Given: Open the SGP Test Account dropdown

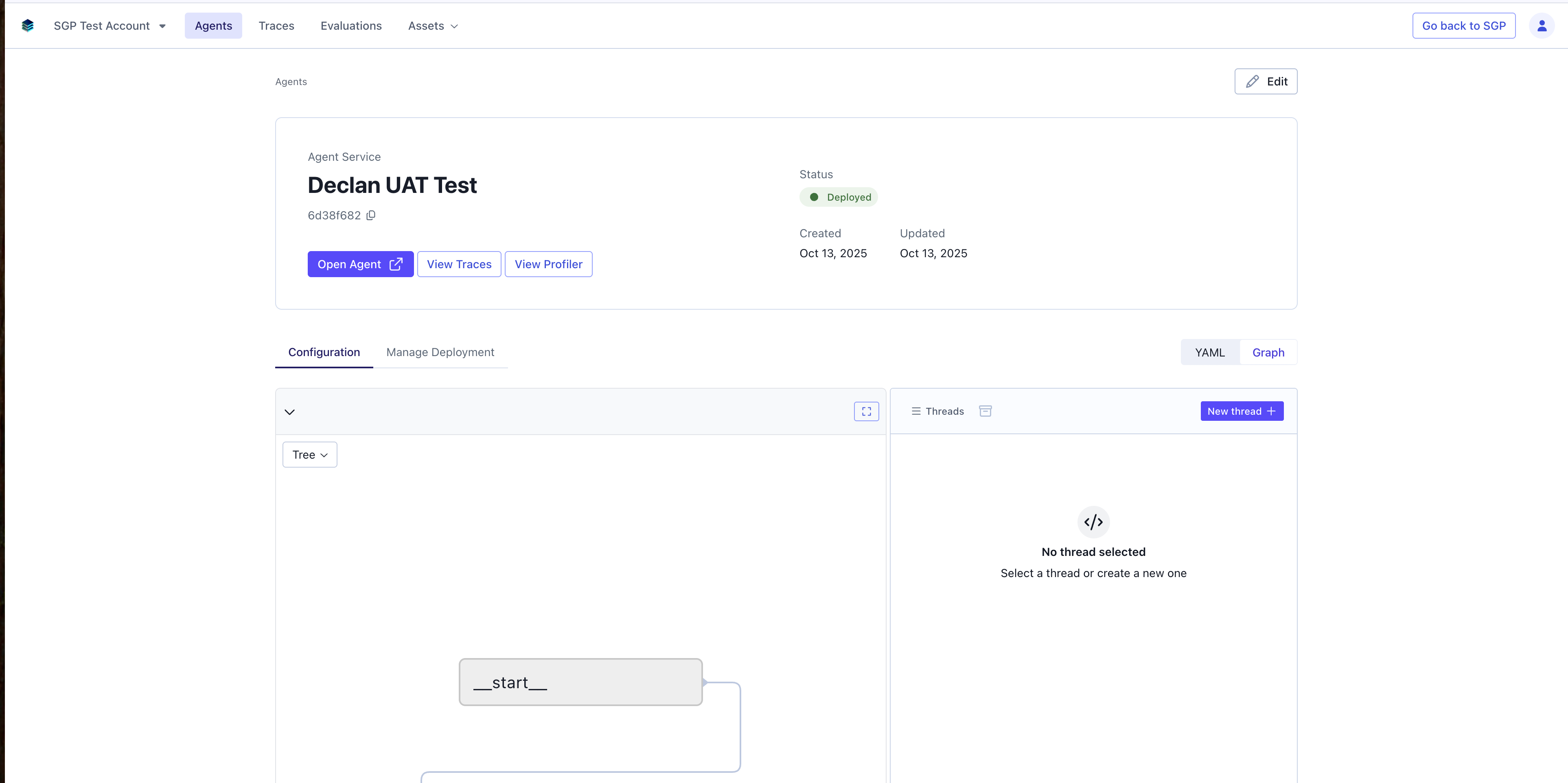Looking at the screenshot, I should pos(109,26).
